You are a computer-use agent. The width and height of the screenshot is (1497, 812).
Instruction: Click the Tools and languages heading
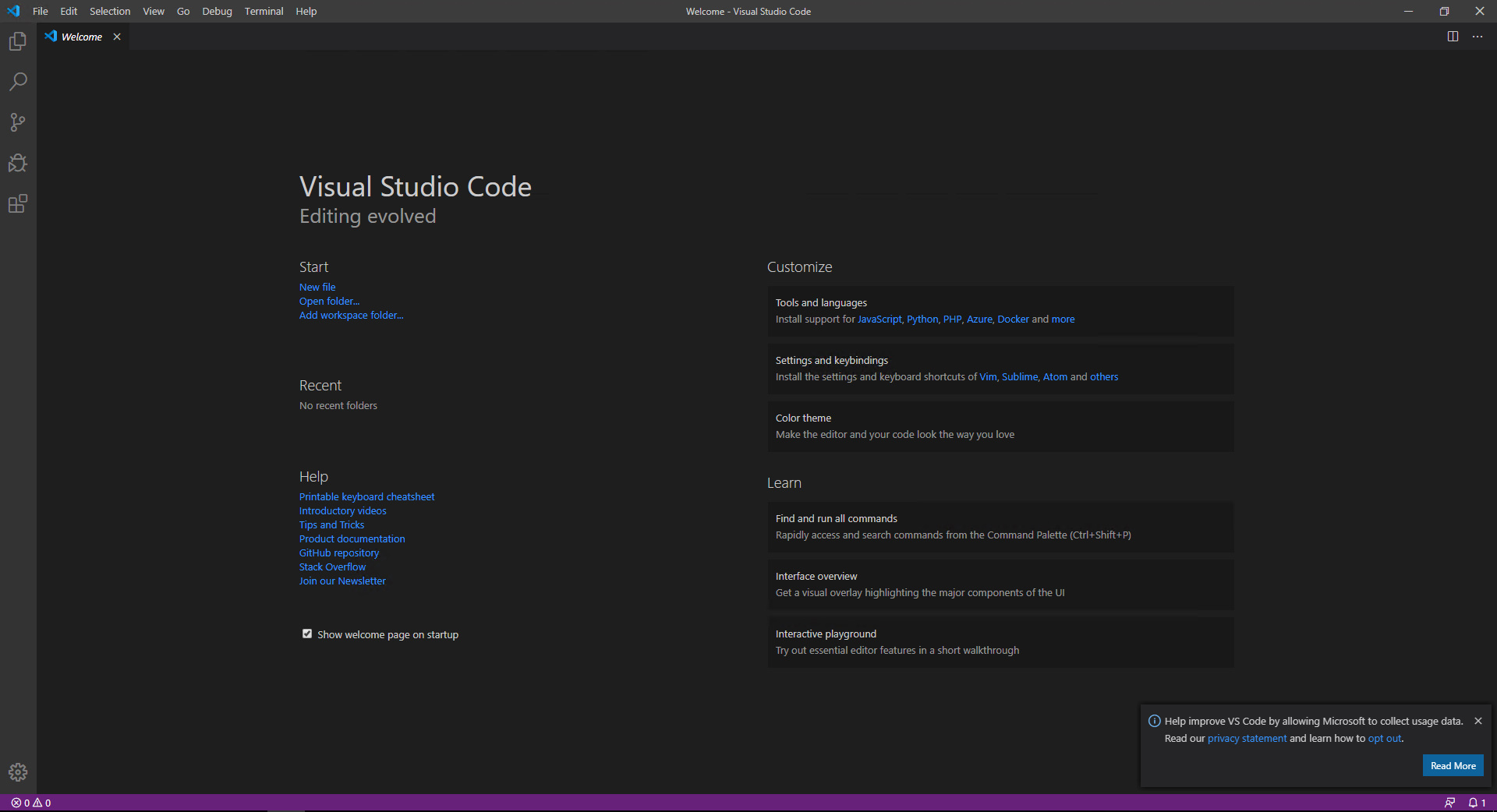(821, 302)
